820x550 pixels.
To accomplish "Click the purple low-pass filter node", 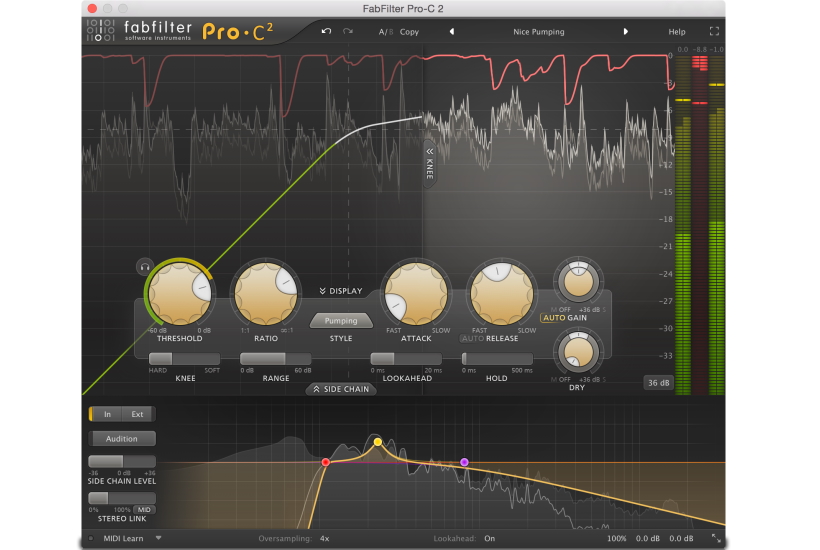I will [464, 462].
